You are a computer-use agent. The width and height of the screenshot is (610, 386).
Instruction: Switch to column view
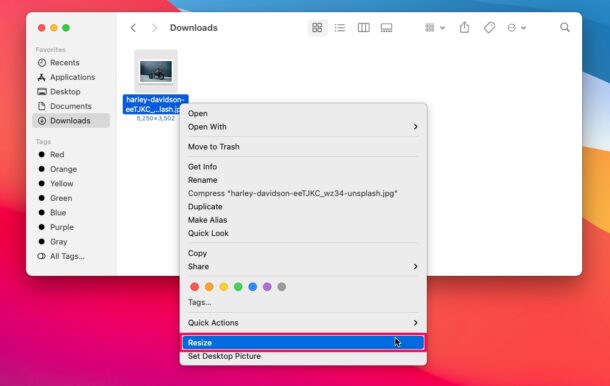363,28
